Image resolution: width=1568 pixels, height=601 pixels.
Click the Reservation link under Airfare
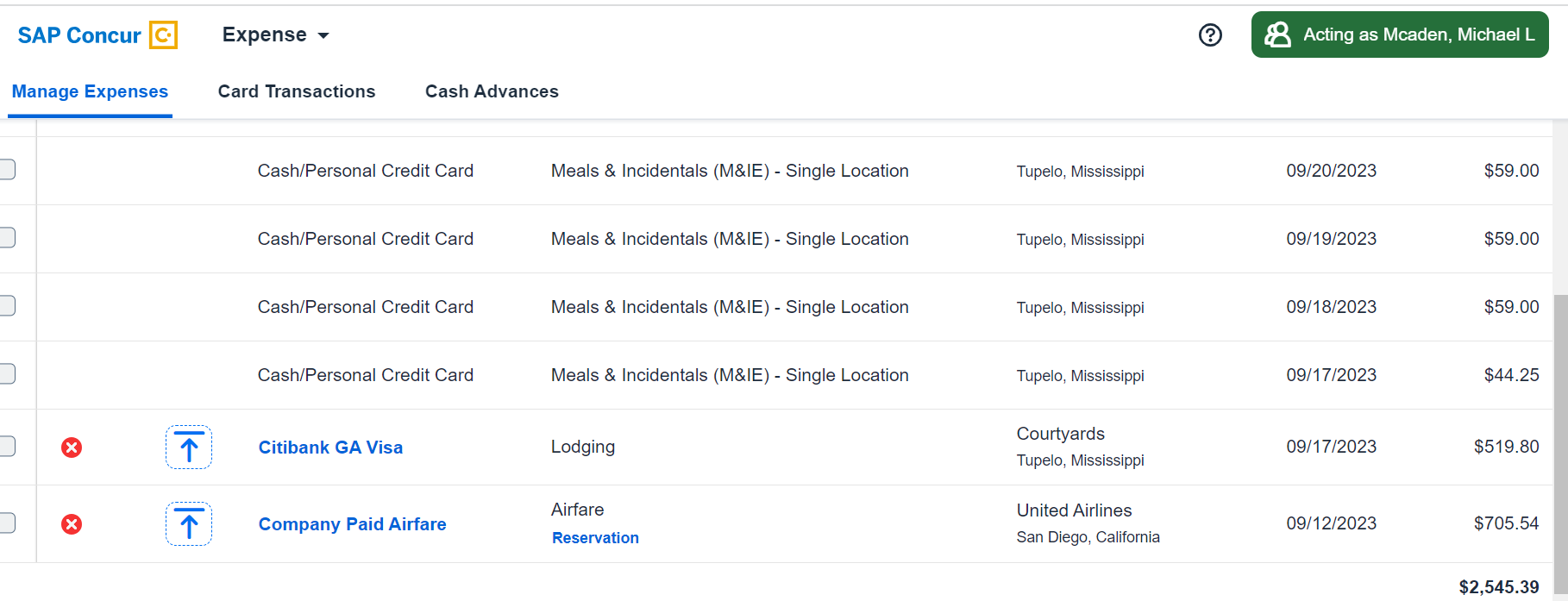595,538
